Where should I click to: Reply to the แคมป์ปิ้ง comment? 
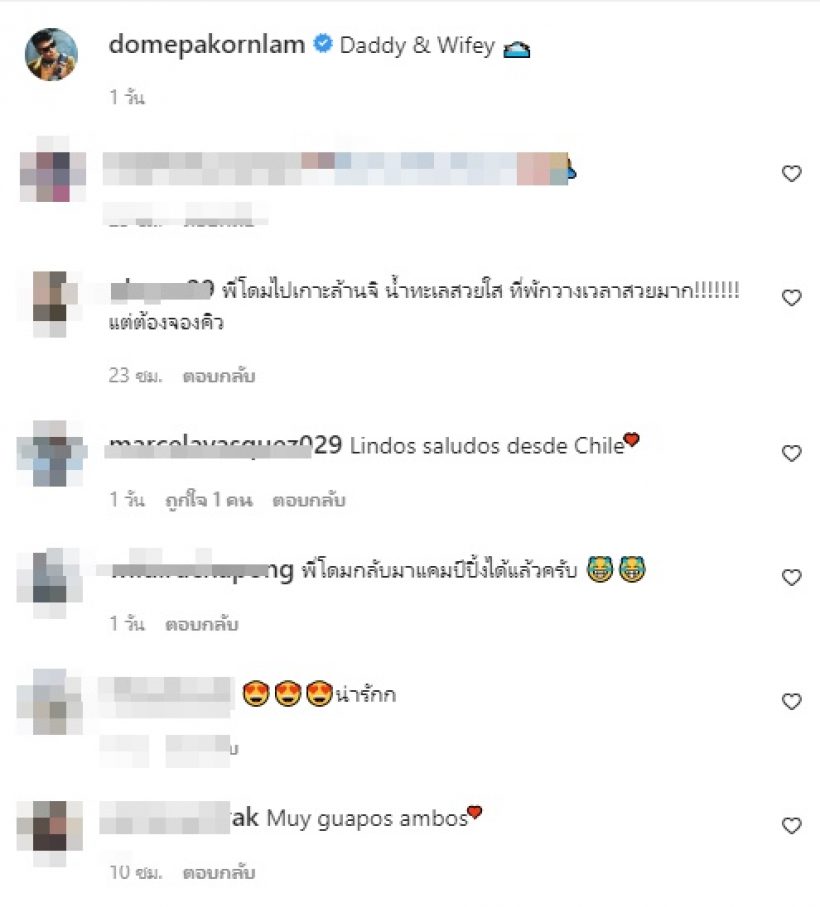click(202, 624)
